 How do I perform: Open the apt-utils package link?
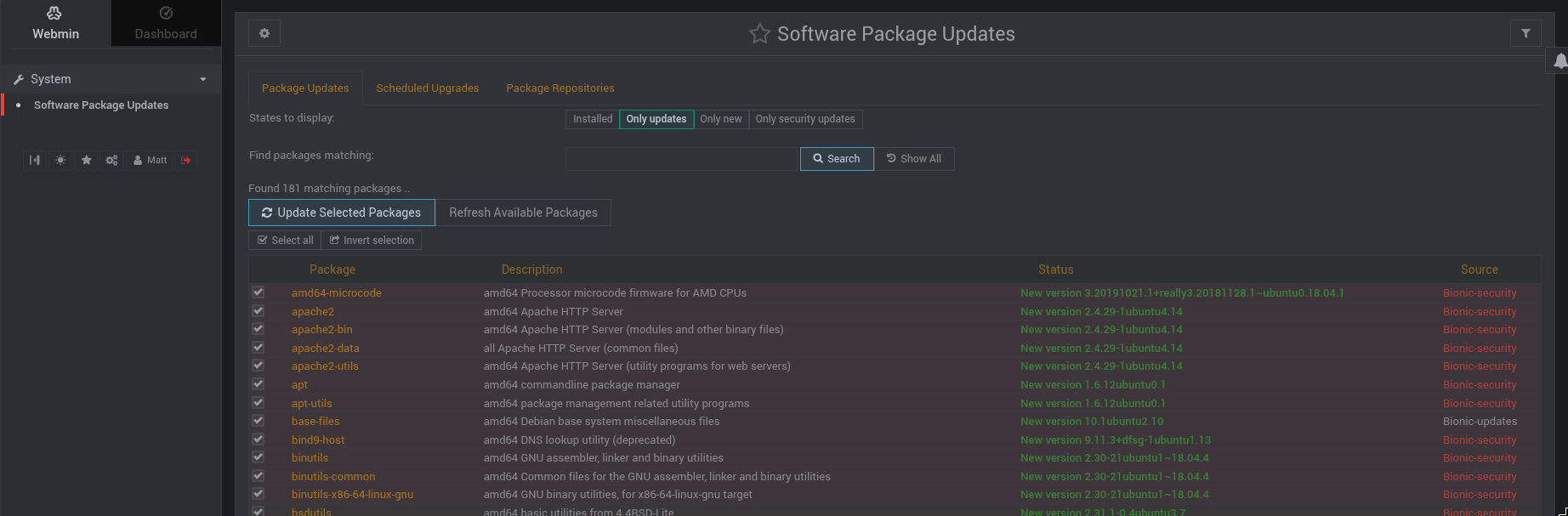click(312, 404)
